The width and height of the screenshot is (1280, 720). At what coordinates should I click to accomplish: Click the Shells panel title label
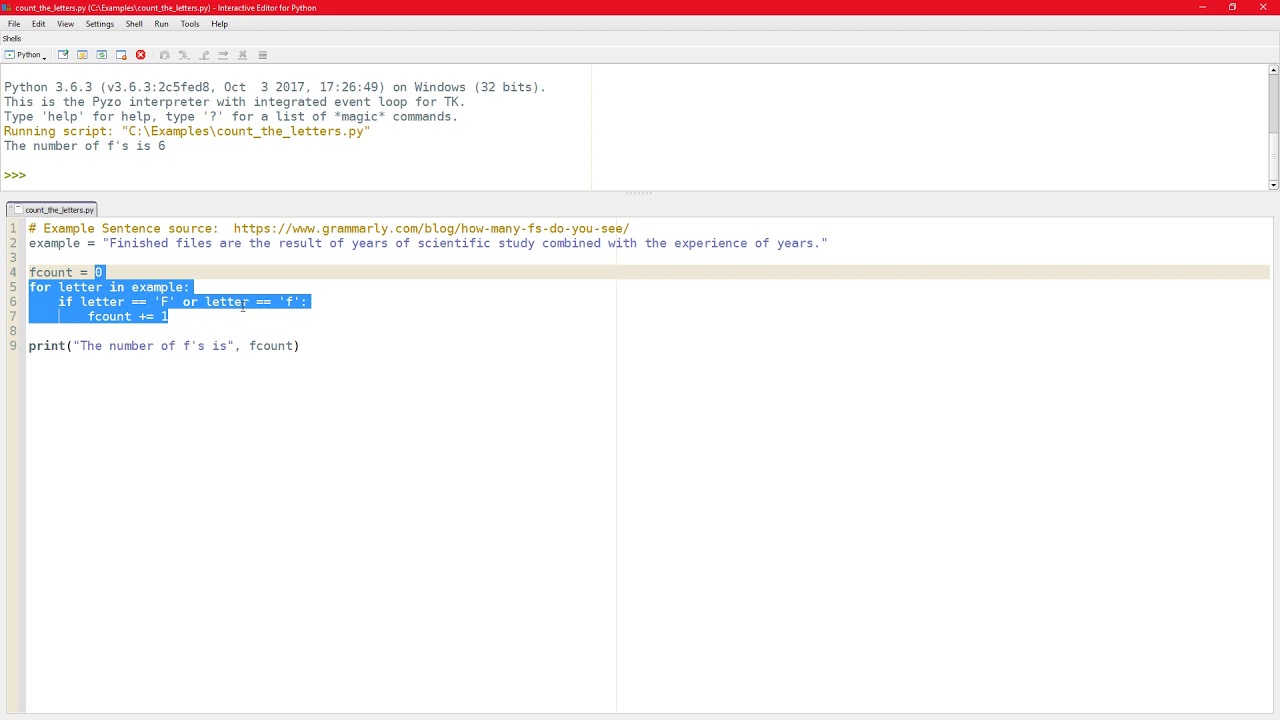coord(12,39)
